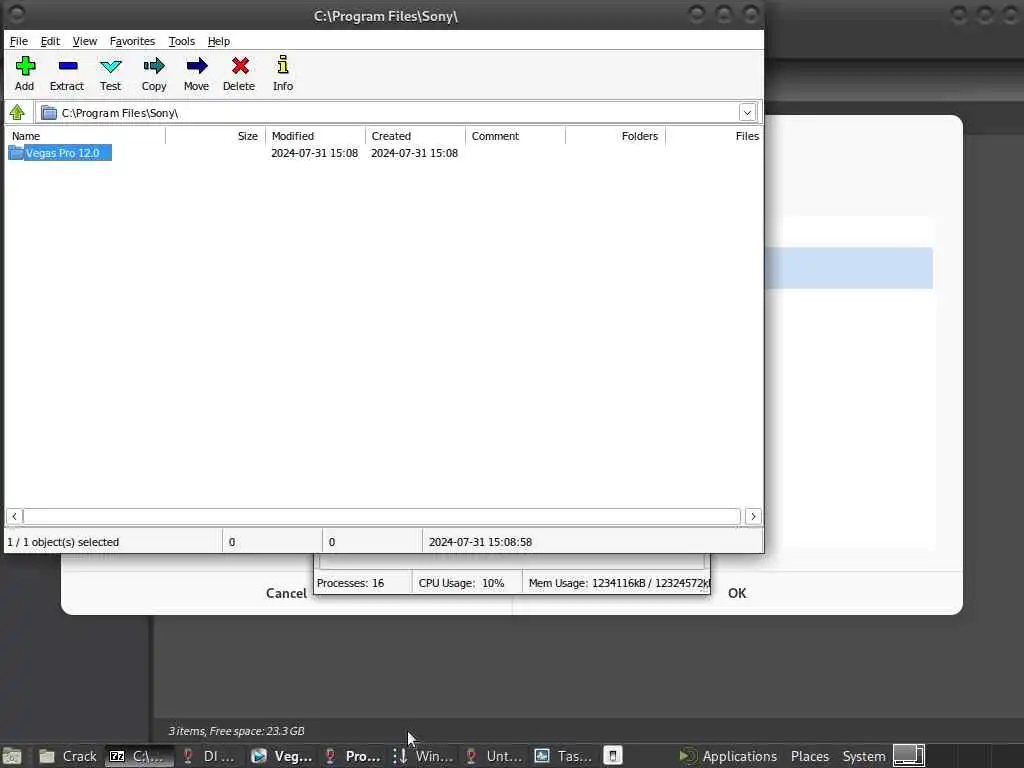
Task: Sort by the Folders column header
Action: pos(615,136)
